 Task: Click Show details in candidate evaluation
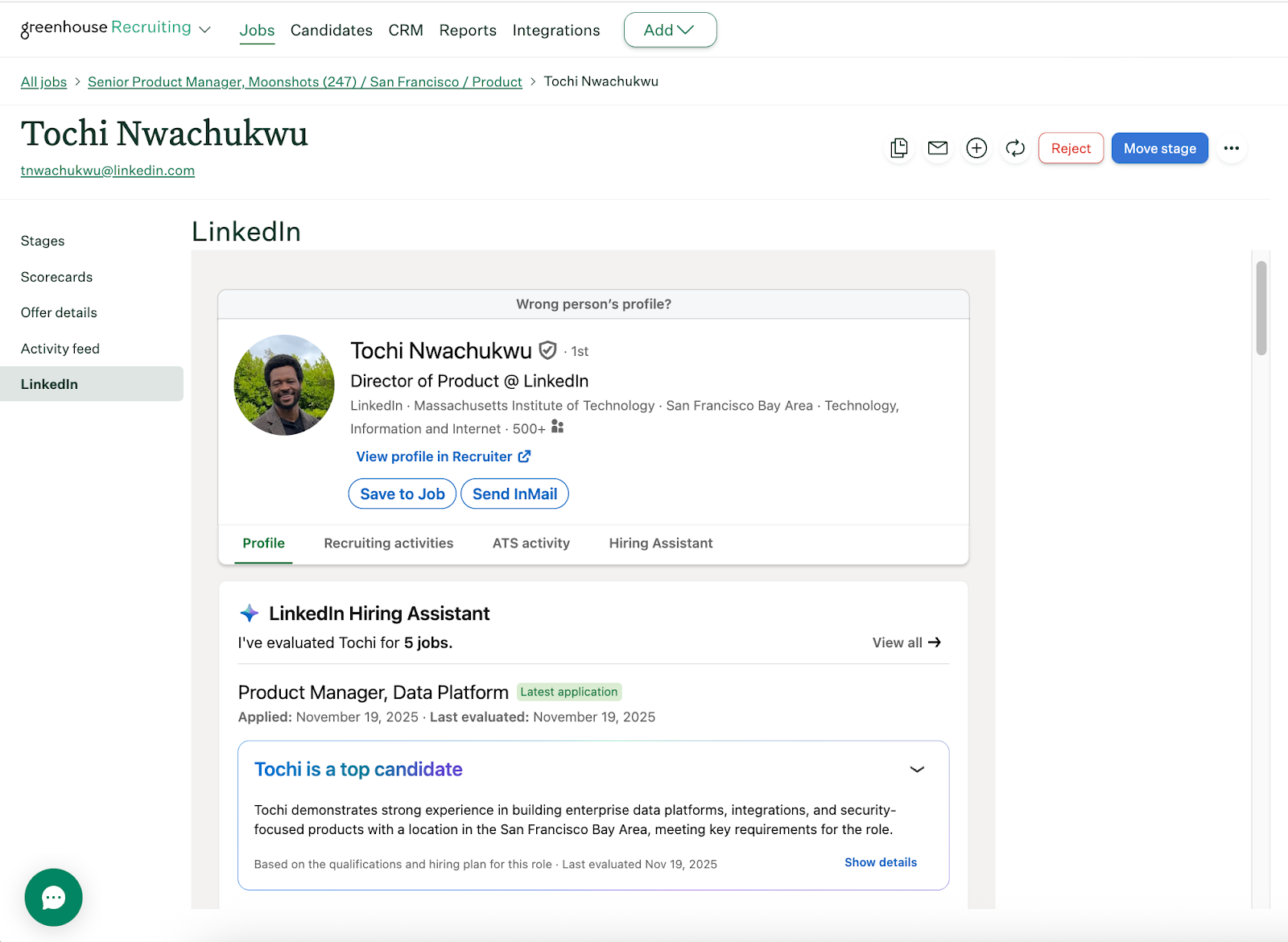pyautogui.click(x=880, y=862)
